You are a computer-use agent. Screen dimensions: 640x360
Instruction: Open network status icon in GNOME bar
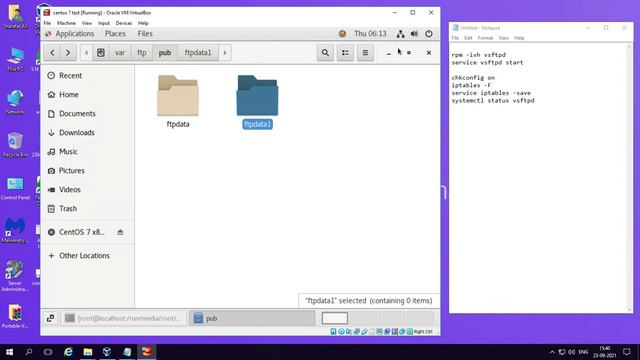click(400, 34)
